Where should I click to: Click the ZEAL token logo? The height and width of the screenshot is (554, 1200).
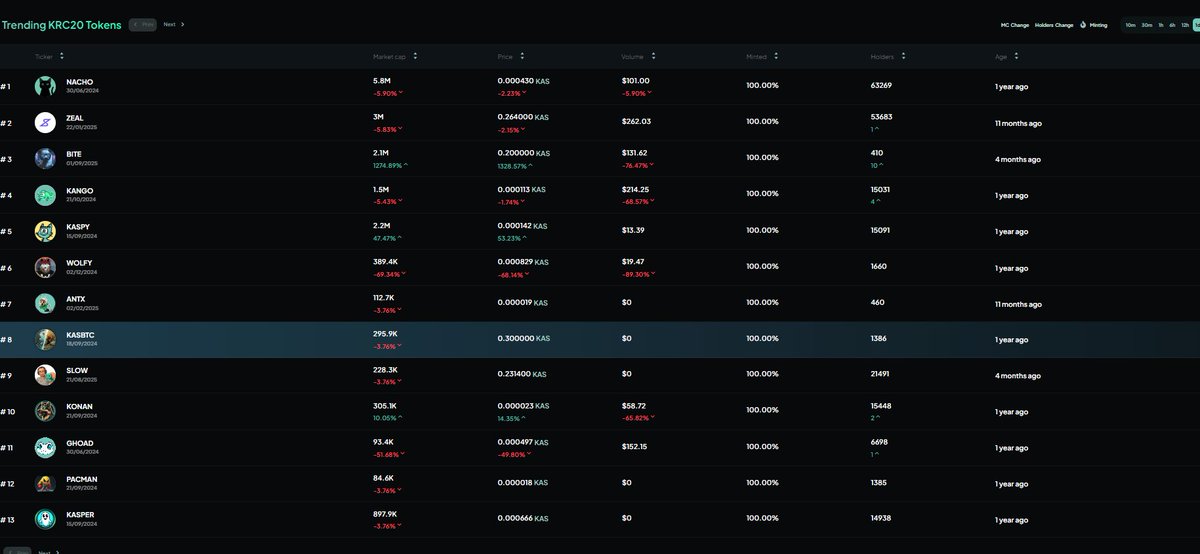coord(45,123)
